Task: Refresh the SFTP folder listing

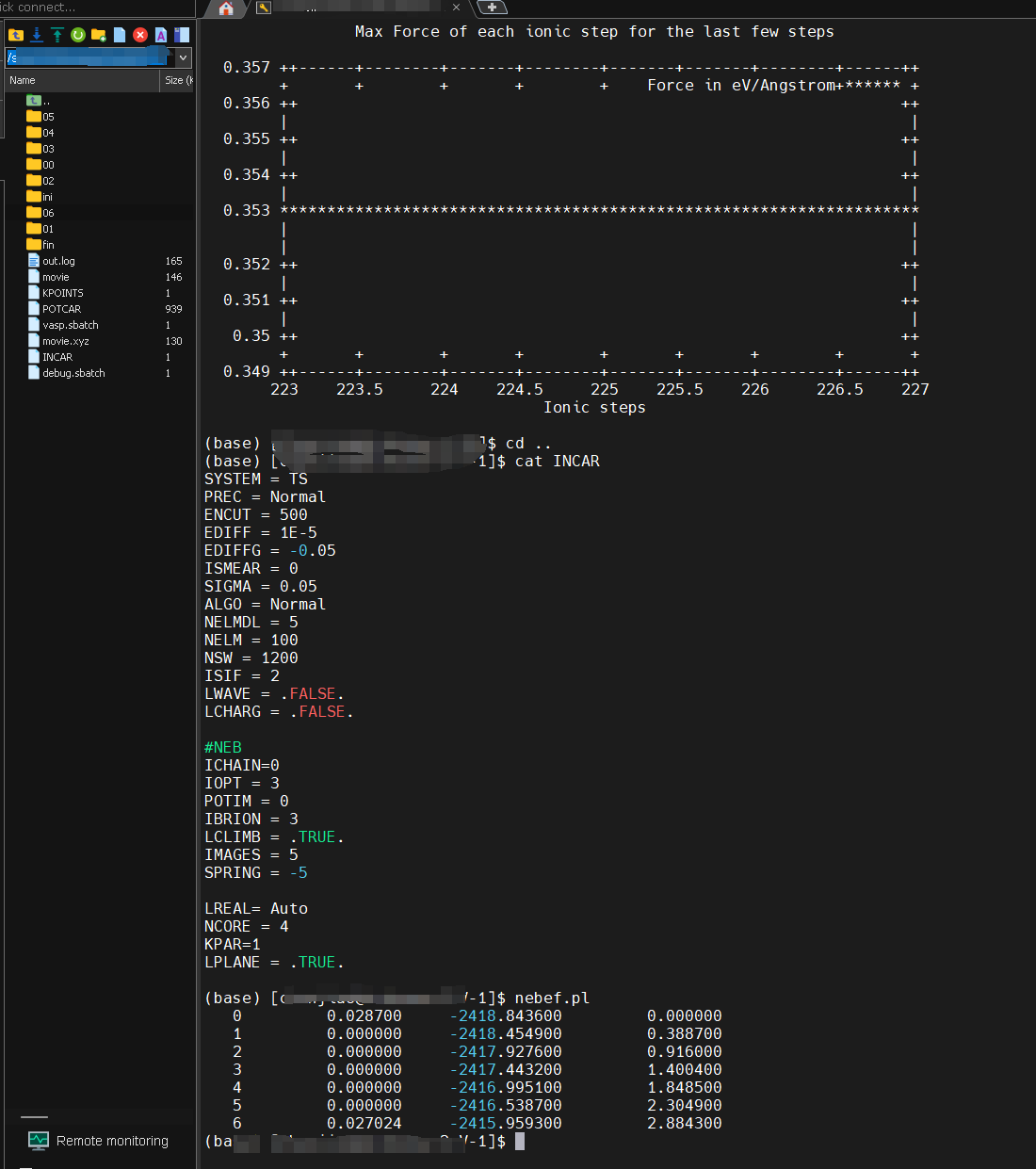Action: [78, 35]
